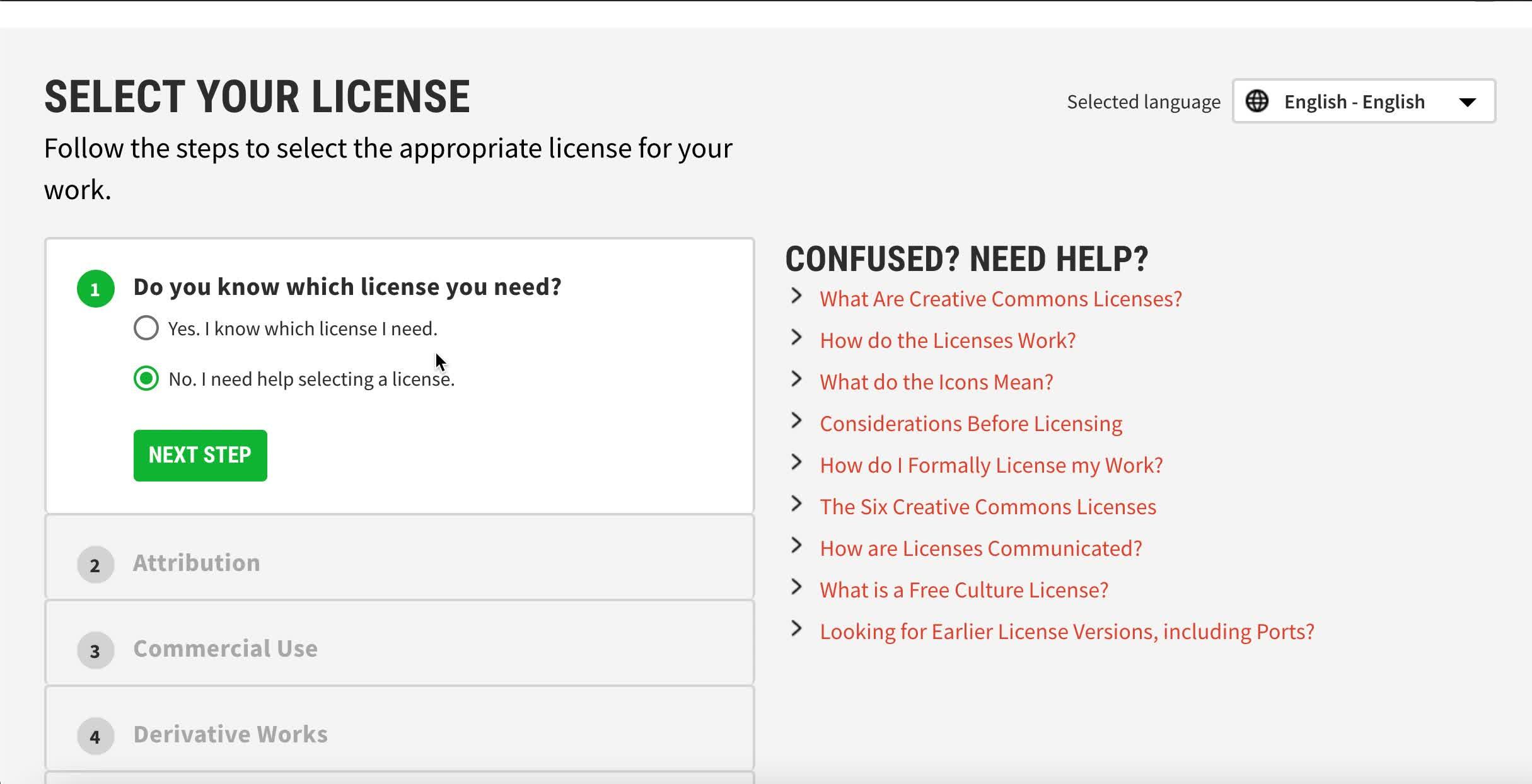Open 'How do I Formally License my Work?' link
Image resolution: width=1532 pixels, height=784 pixels.
click(990, 465)
